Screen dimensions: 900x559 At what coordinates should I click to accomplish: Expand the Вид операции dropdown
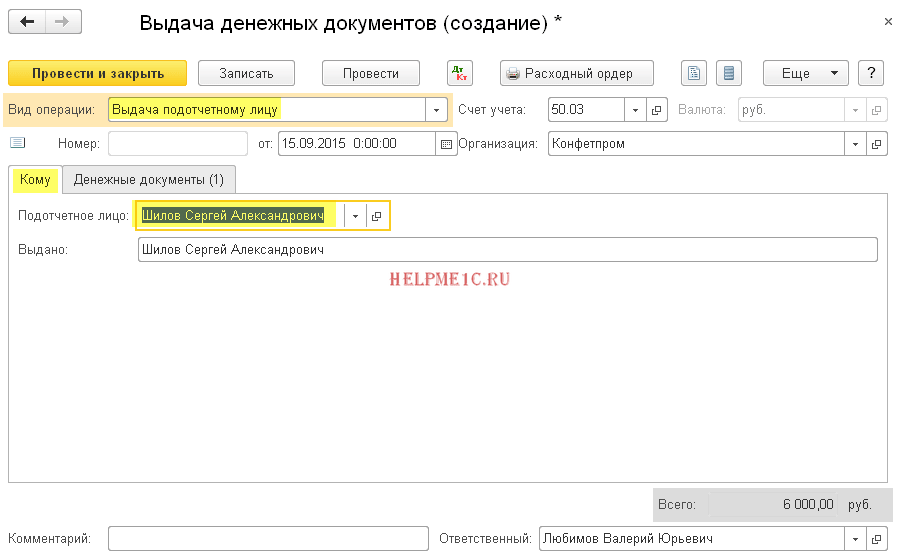click(x=437, y=110)
